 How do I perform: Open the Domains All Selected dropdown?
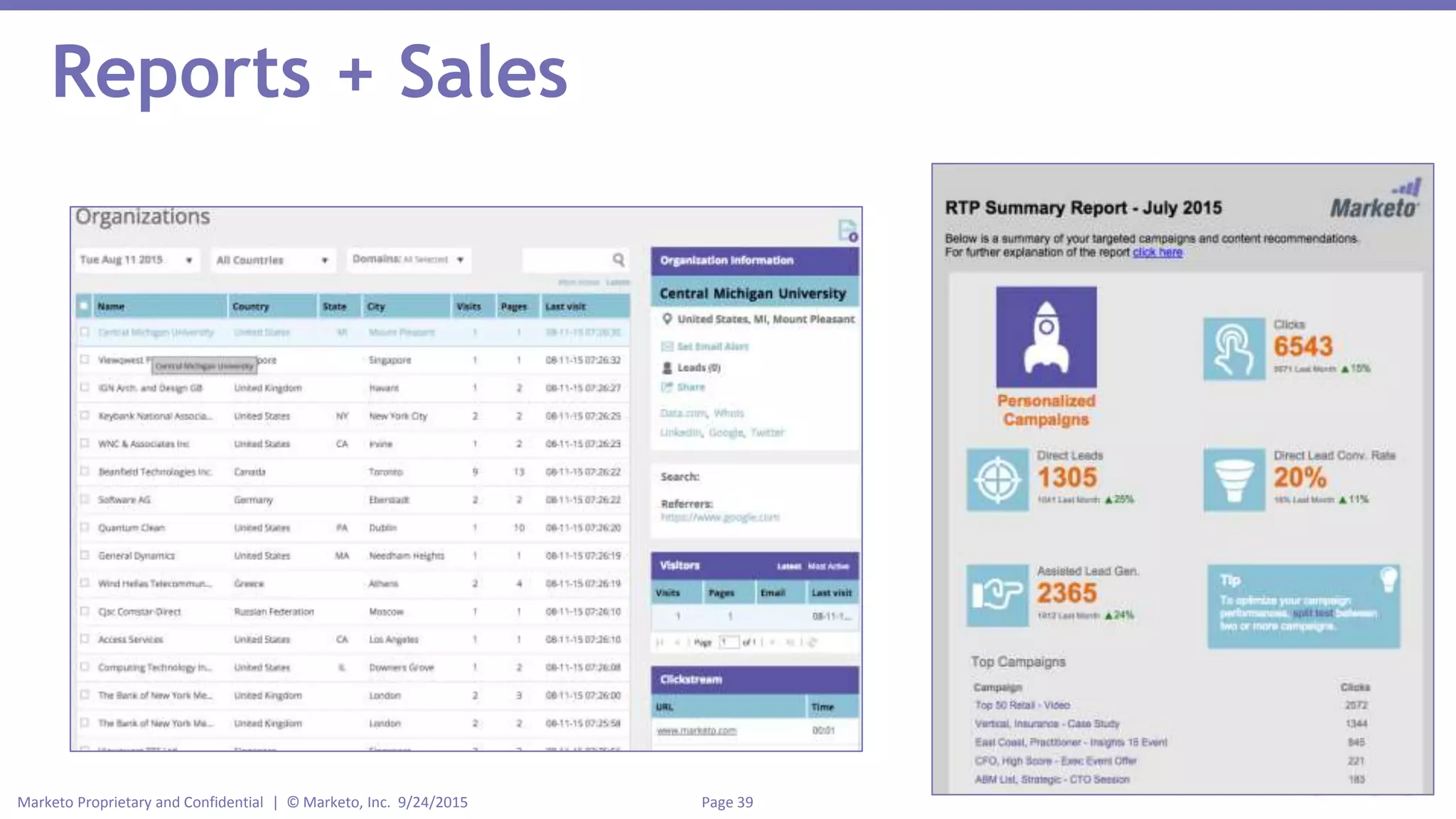[409, 259]
